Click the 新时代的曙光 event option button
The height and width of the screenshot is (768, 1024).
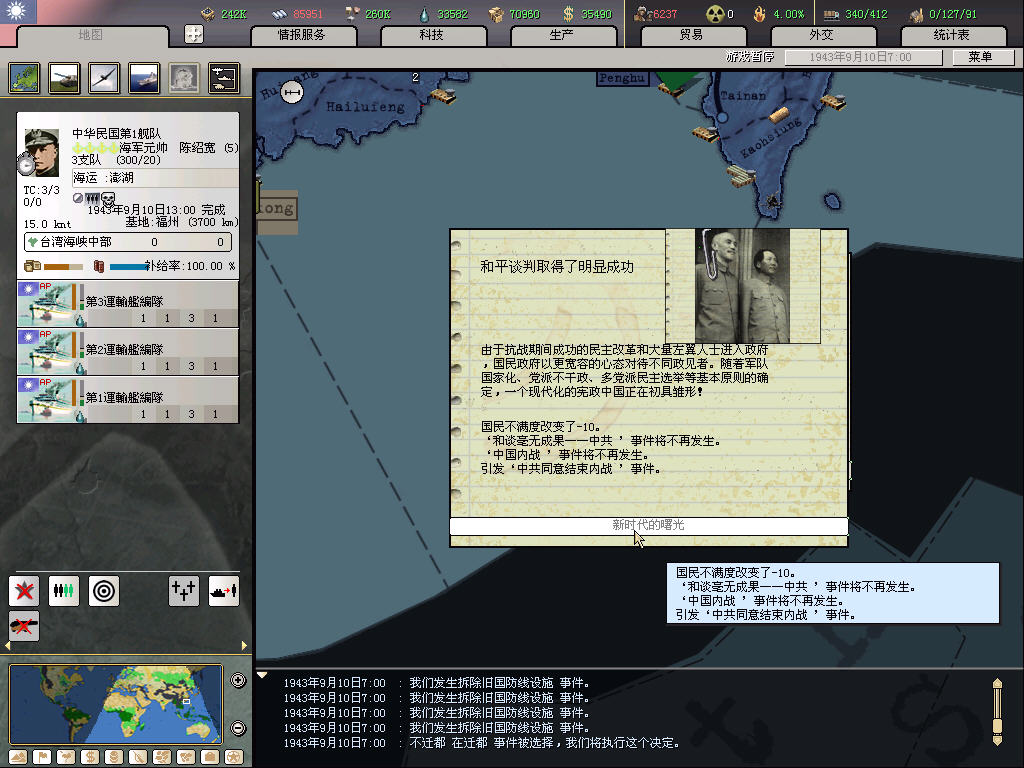648,525
